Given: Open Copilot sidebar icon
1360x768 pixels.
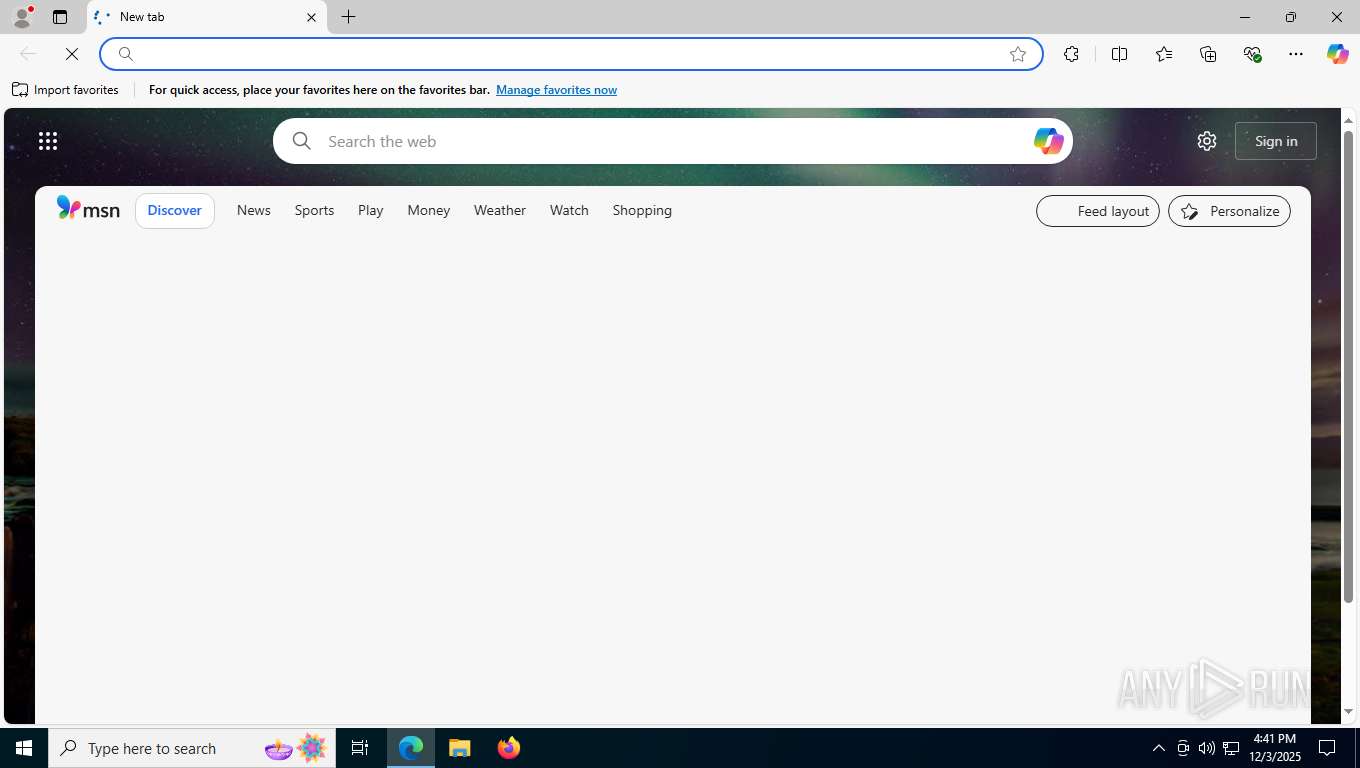Looking at the screenshot, I should click(x=1338, y=54).
